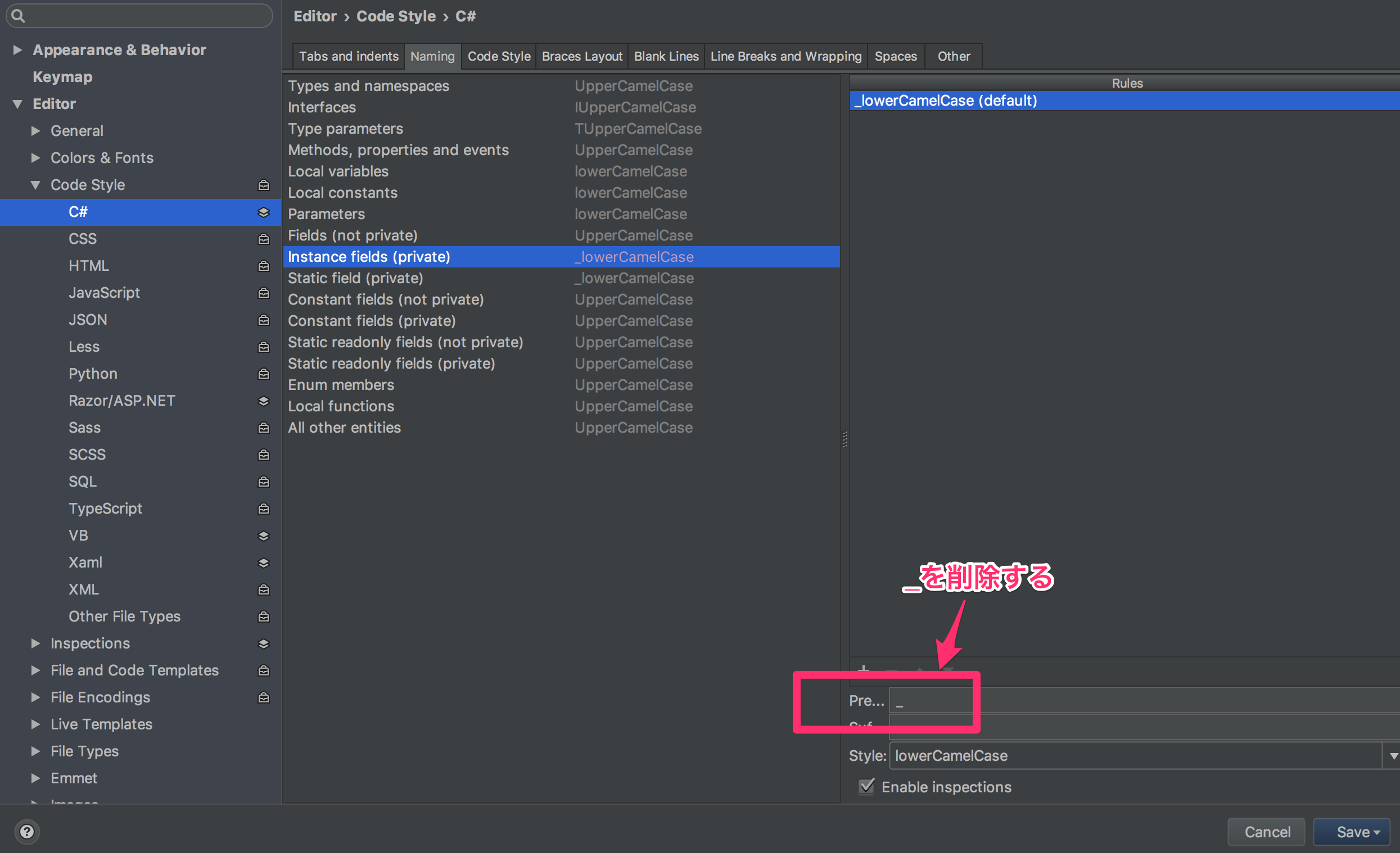Select Constant fields (private) row

pos(561,321)
